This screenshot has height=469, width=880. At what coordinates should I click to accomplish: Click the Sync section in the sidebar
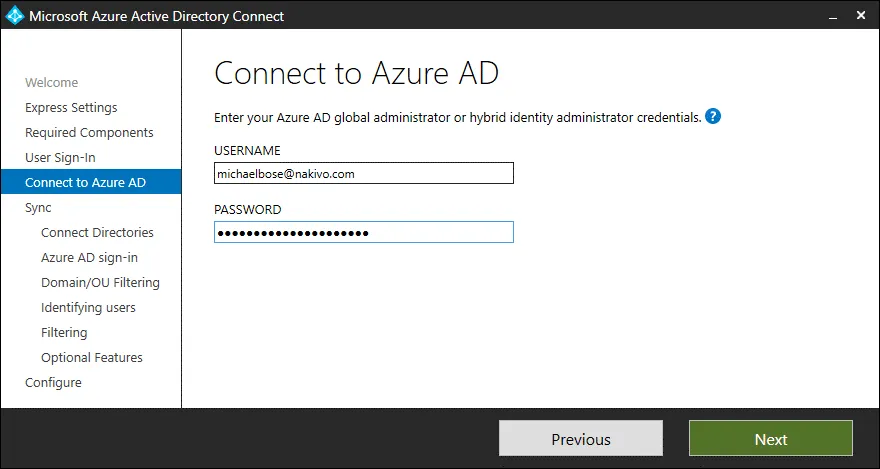[38, 208]
